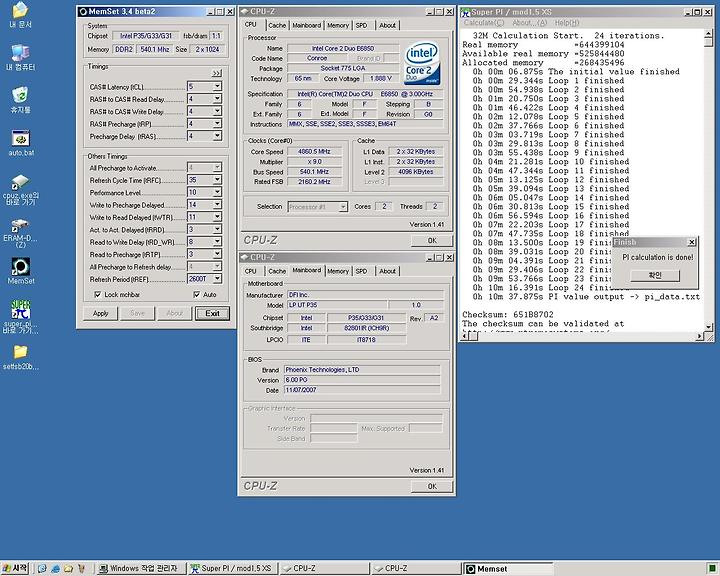Open the RAS# to CAS# Read Delay dropdown
720x576 pixels.
217,99
